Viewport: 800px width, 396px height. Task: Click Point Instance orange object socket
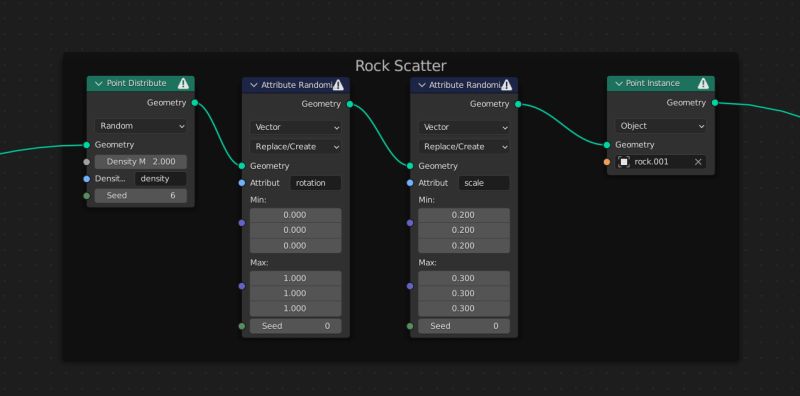(607, 162)
